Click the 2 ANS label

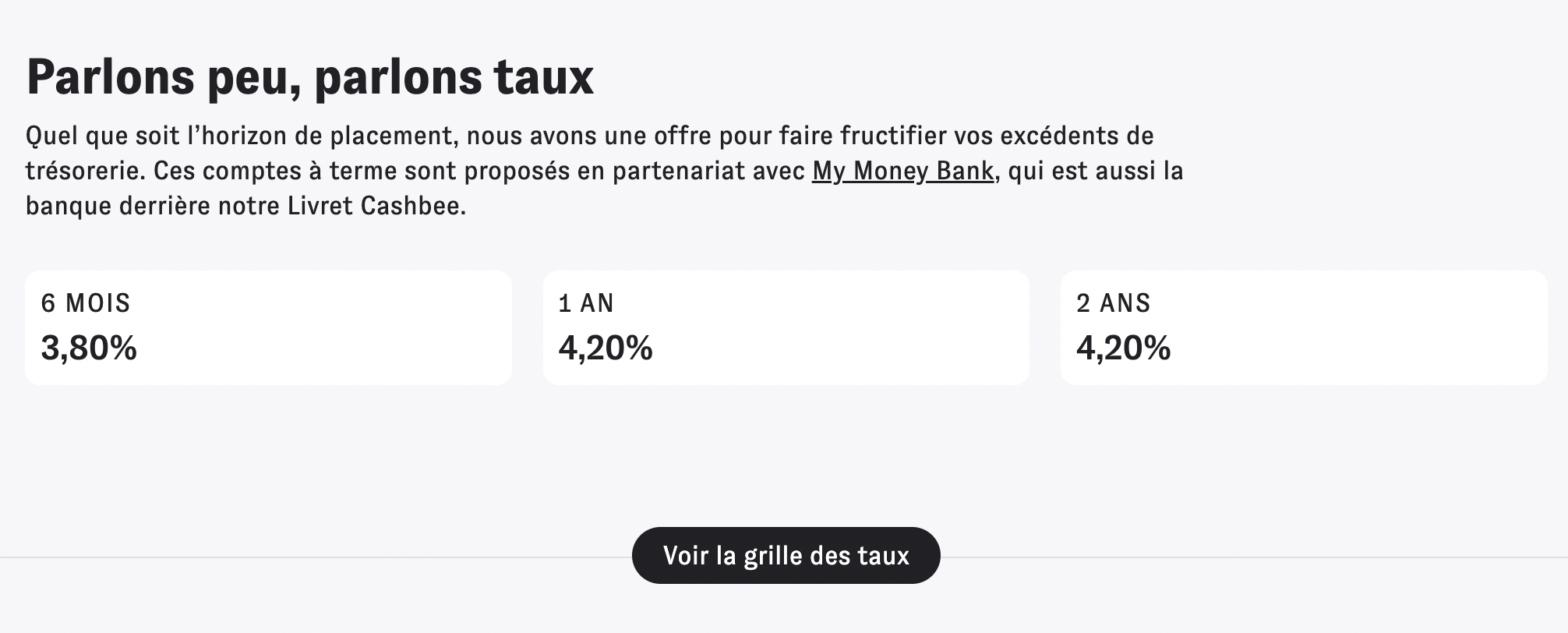click(1112, 303)
